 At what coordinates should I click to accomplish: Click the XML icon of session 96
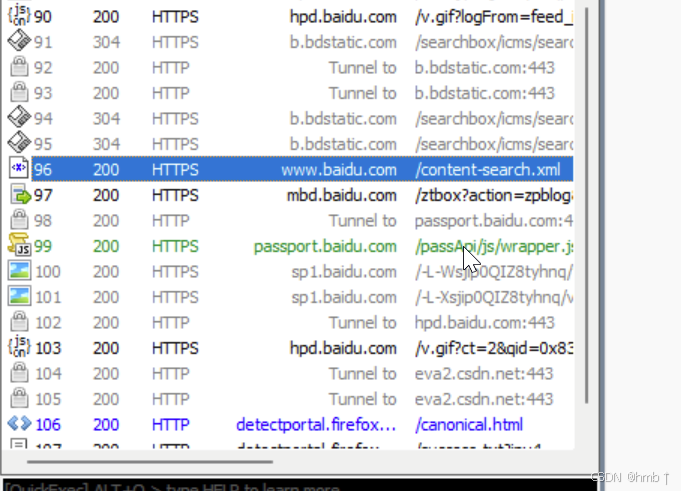point(19,169)
